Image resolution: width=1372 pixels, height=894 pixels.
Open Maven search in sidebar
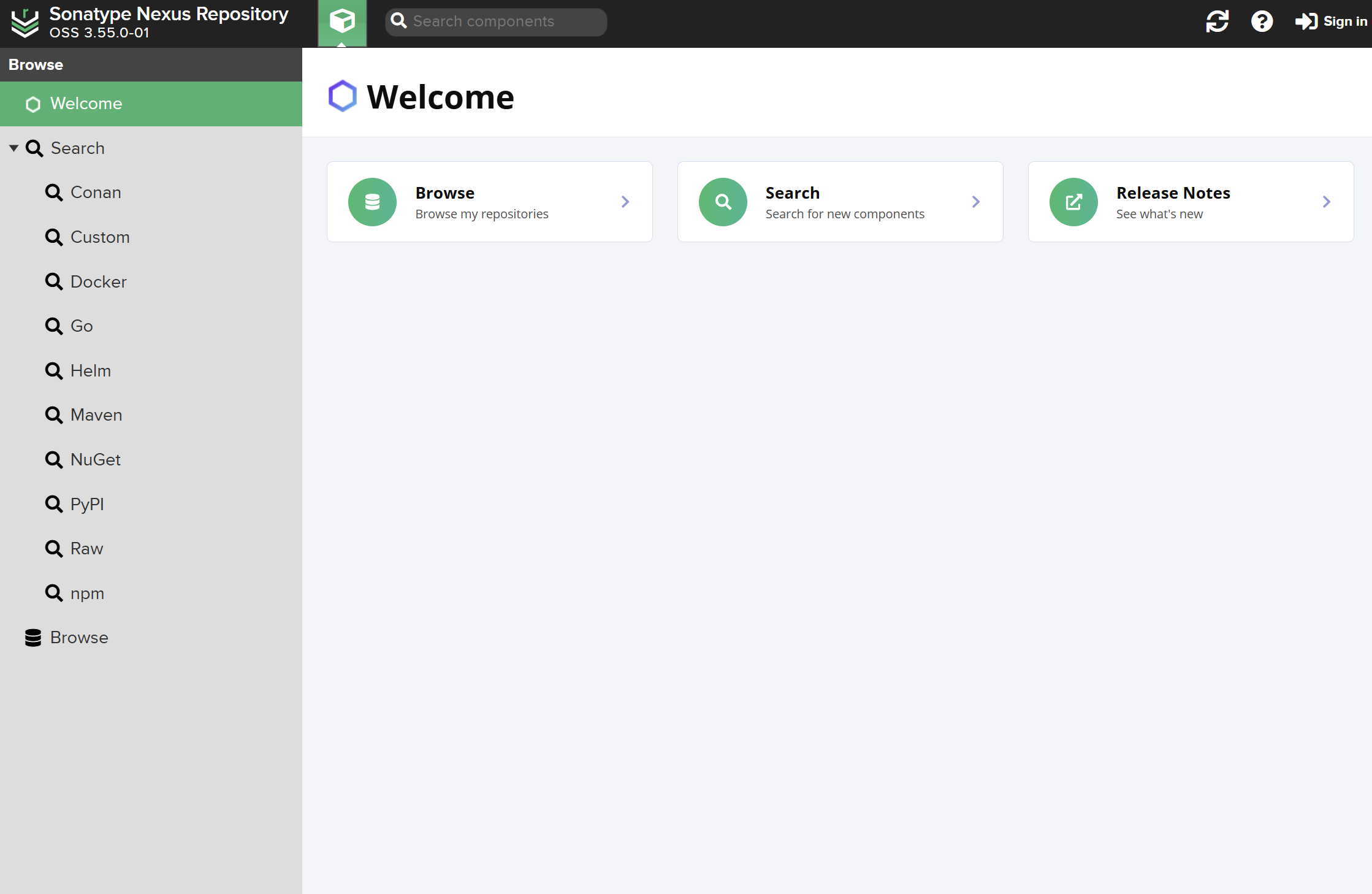point(96,415)
